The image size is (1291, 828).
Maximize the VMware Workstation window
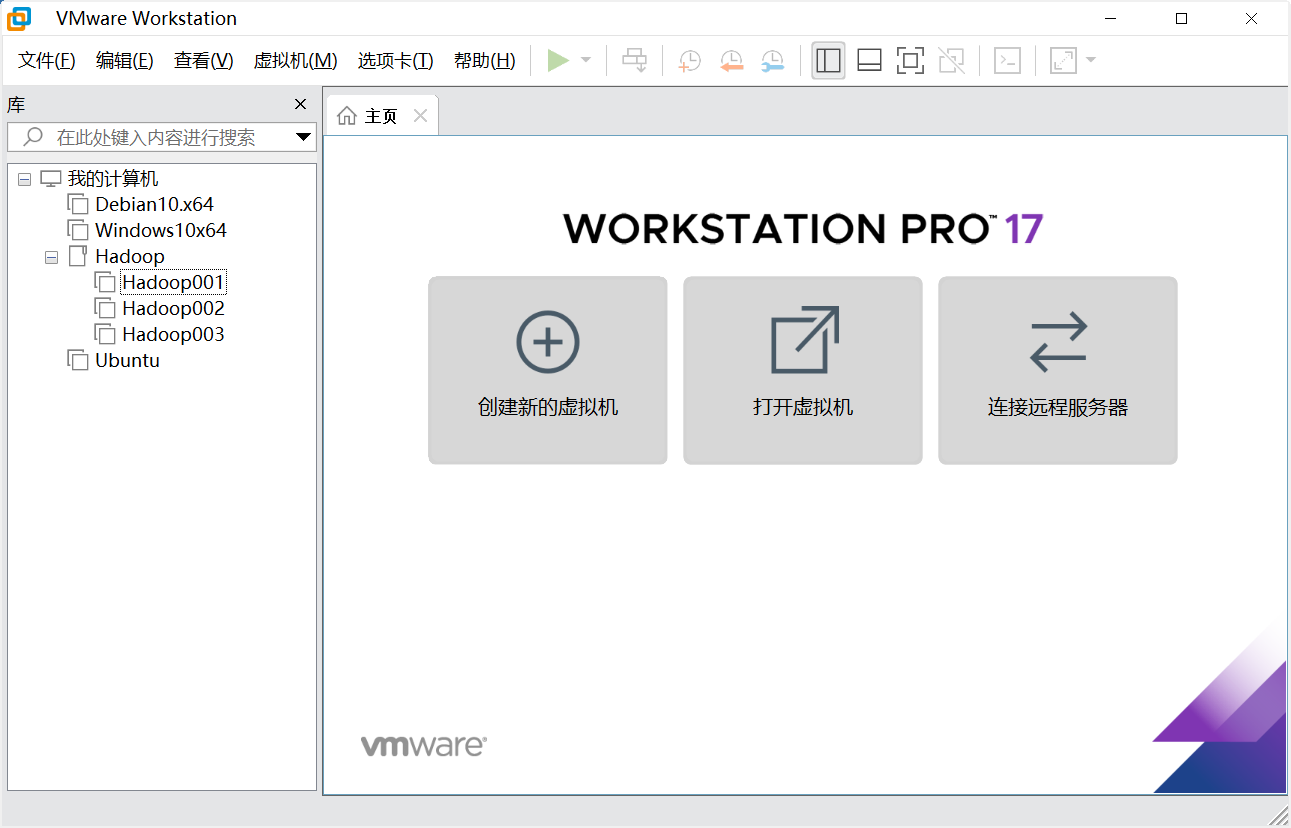(1181, 18)
